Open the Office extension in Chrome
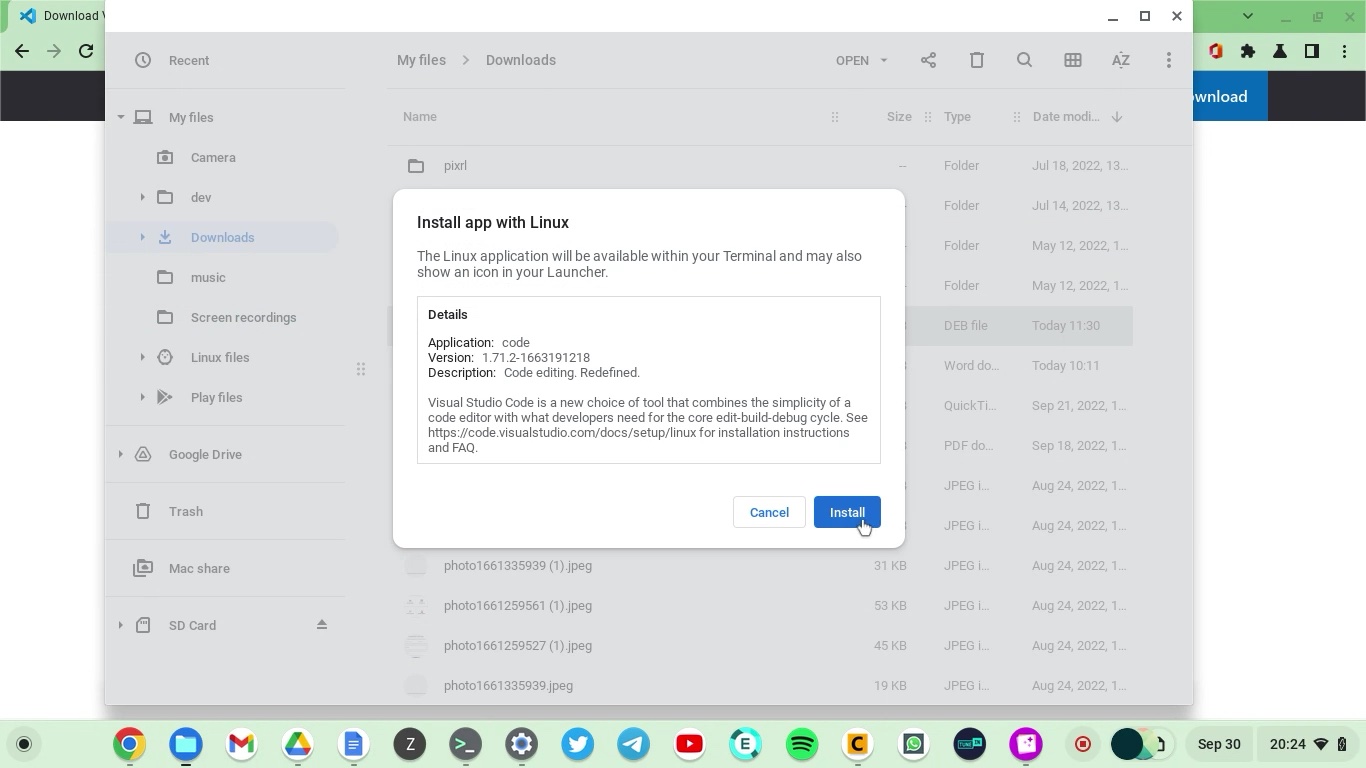1366x768 pixels. pyautogui.click(x=1216, y=51)
